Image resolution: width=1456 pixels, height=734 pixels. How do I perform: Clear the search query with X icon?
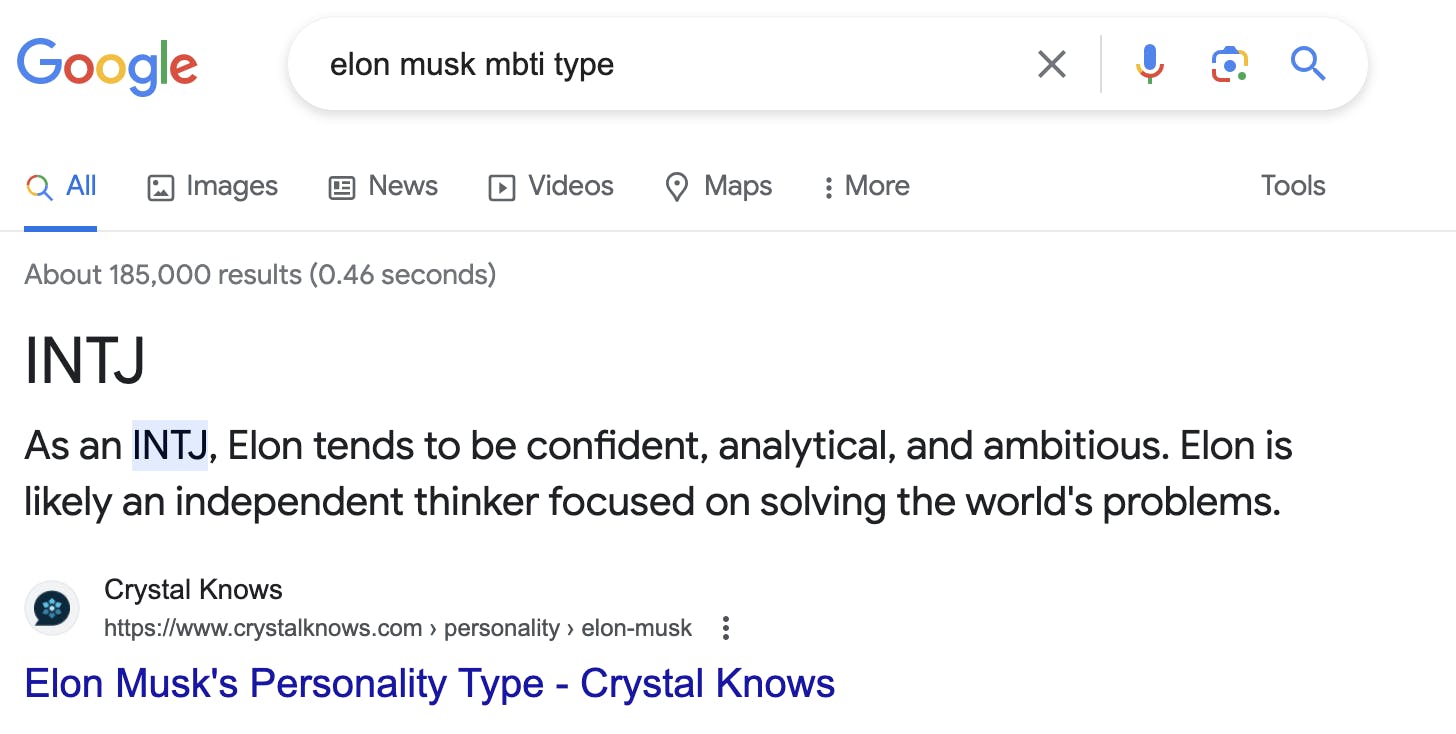1051,65
